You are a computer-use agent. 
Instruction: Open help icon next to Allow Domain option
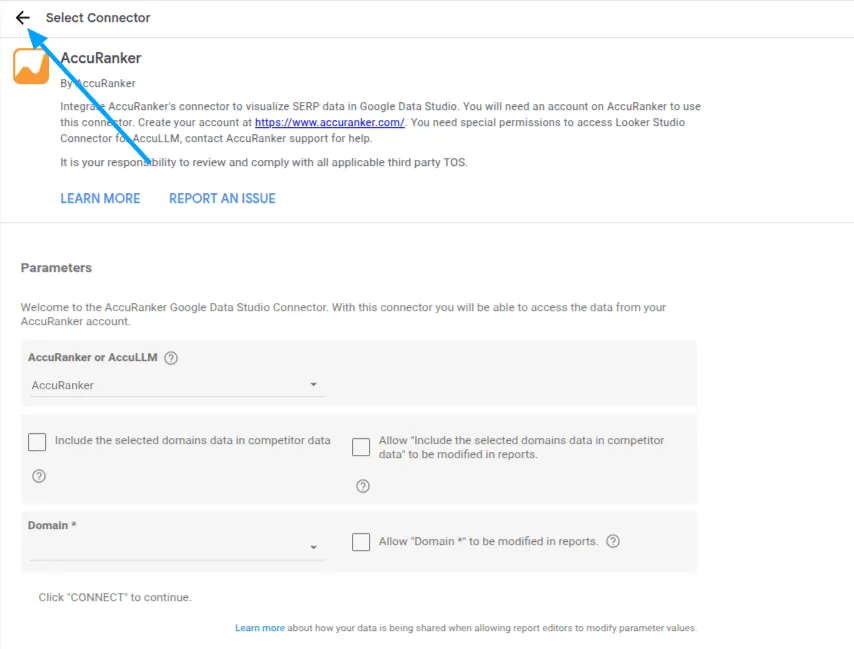point(613,541)
